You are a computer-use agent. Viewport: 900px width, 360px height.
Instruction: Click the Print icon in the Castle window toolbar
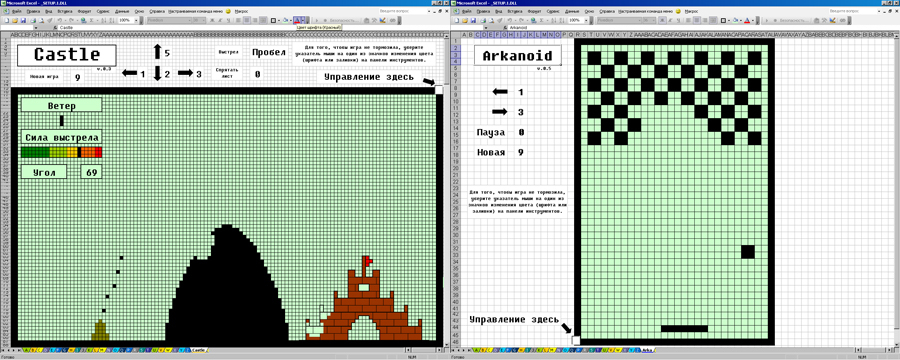pyautogui.click(x=33, y=20)
